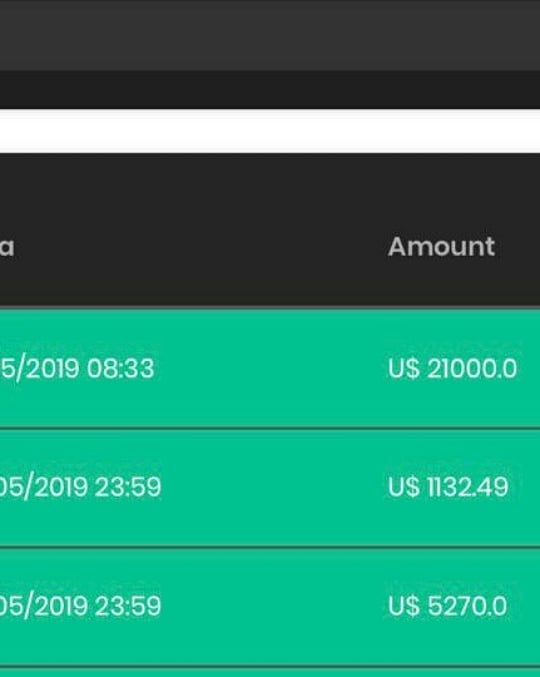Image resolution: width=540 pixels, height=677 pixels.
Task: Open the transaction row containing U$ 1132.49
Action: tap(270, 487)
